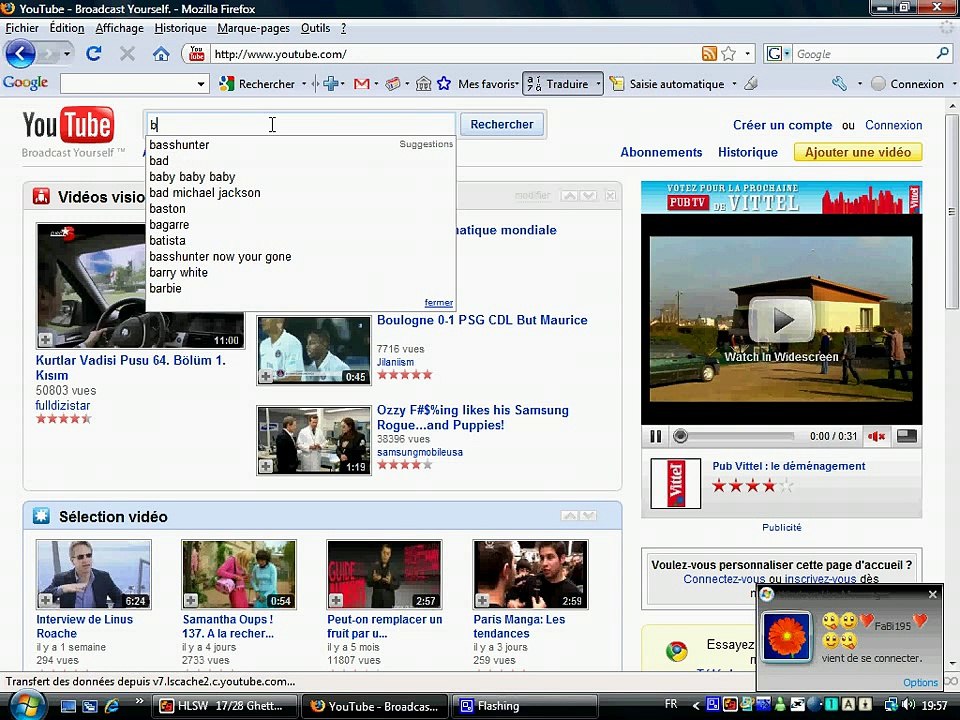The width and height of the screenshot is (960, 720).
Task: Add Ozzy Samsung video to queue
Action: click(266, 466)
